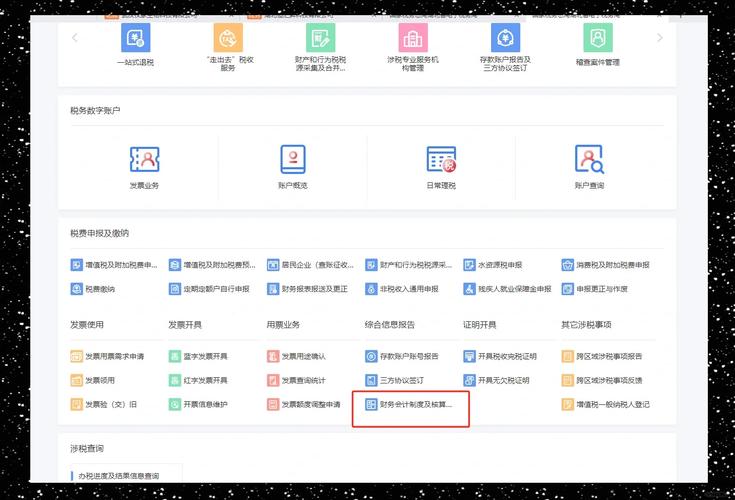Click the 发票查询统计 icon
Viewport: 735px width, 500px height.
[x=273, y=380]
